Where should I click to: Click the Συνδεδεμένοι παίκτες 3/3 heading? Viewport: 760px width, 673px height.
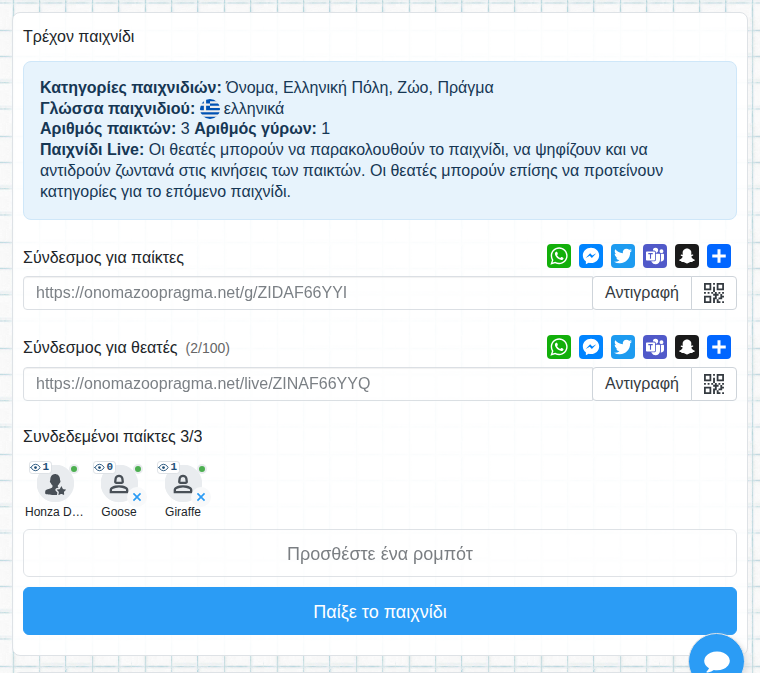112,437
